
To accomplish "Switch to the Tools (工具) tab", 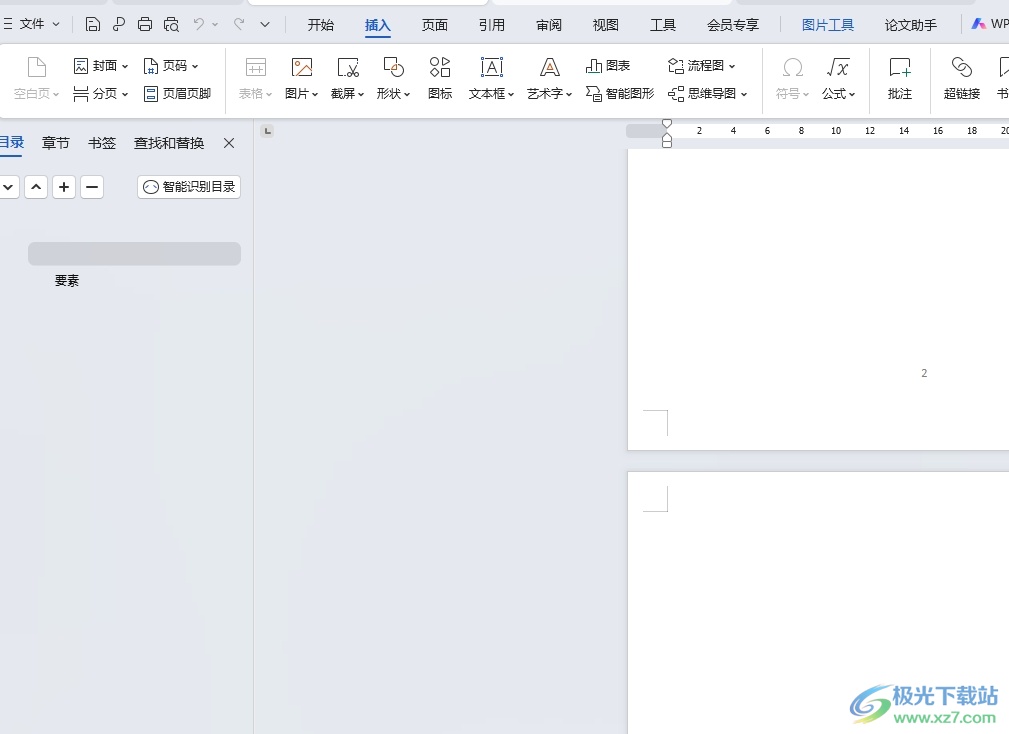I will 663,25.
